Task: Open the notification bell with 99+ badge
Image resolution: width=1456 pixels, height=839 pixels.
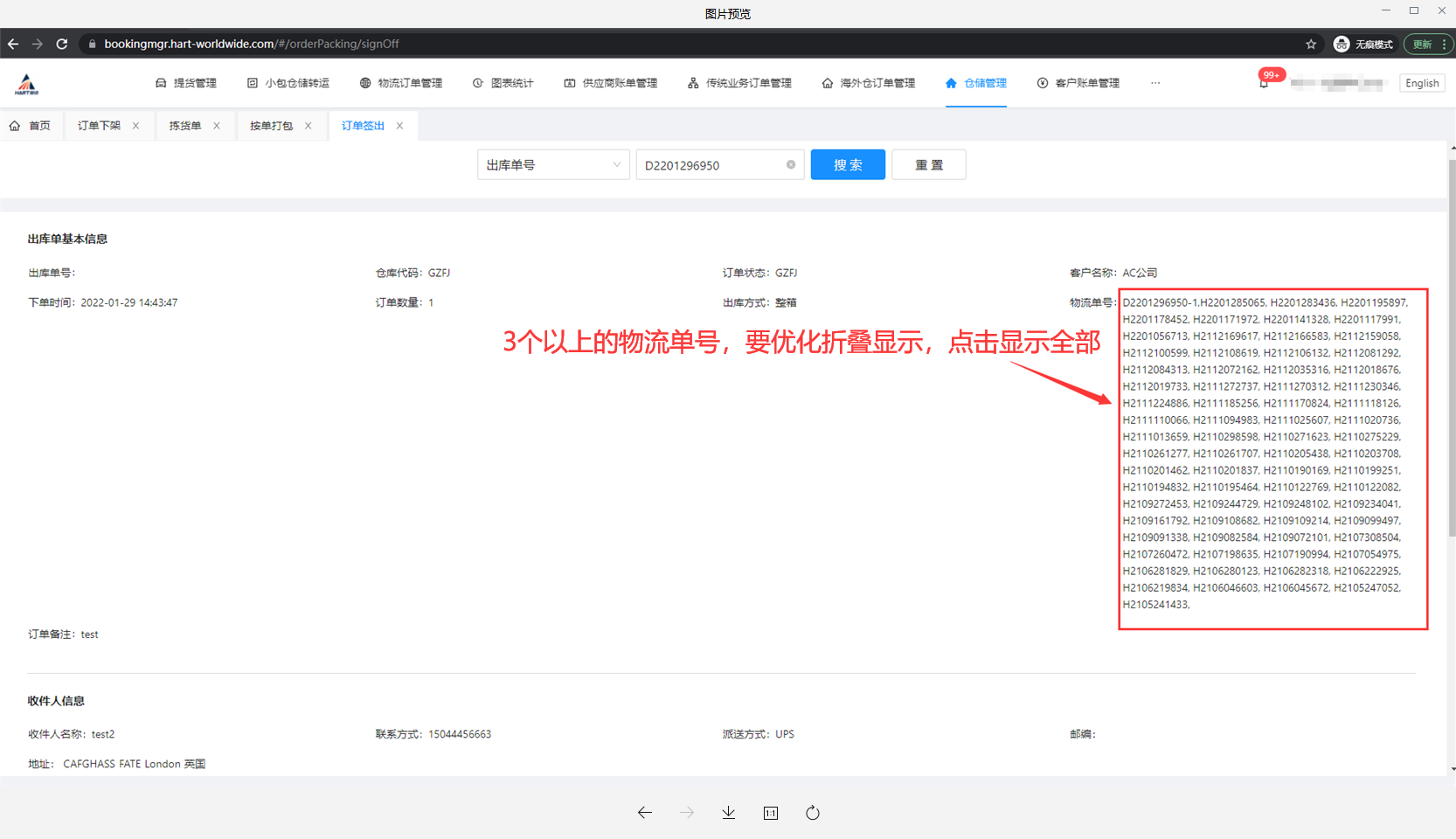Action: coord(1264,83)
